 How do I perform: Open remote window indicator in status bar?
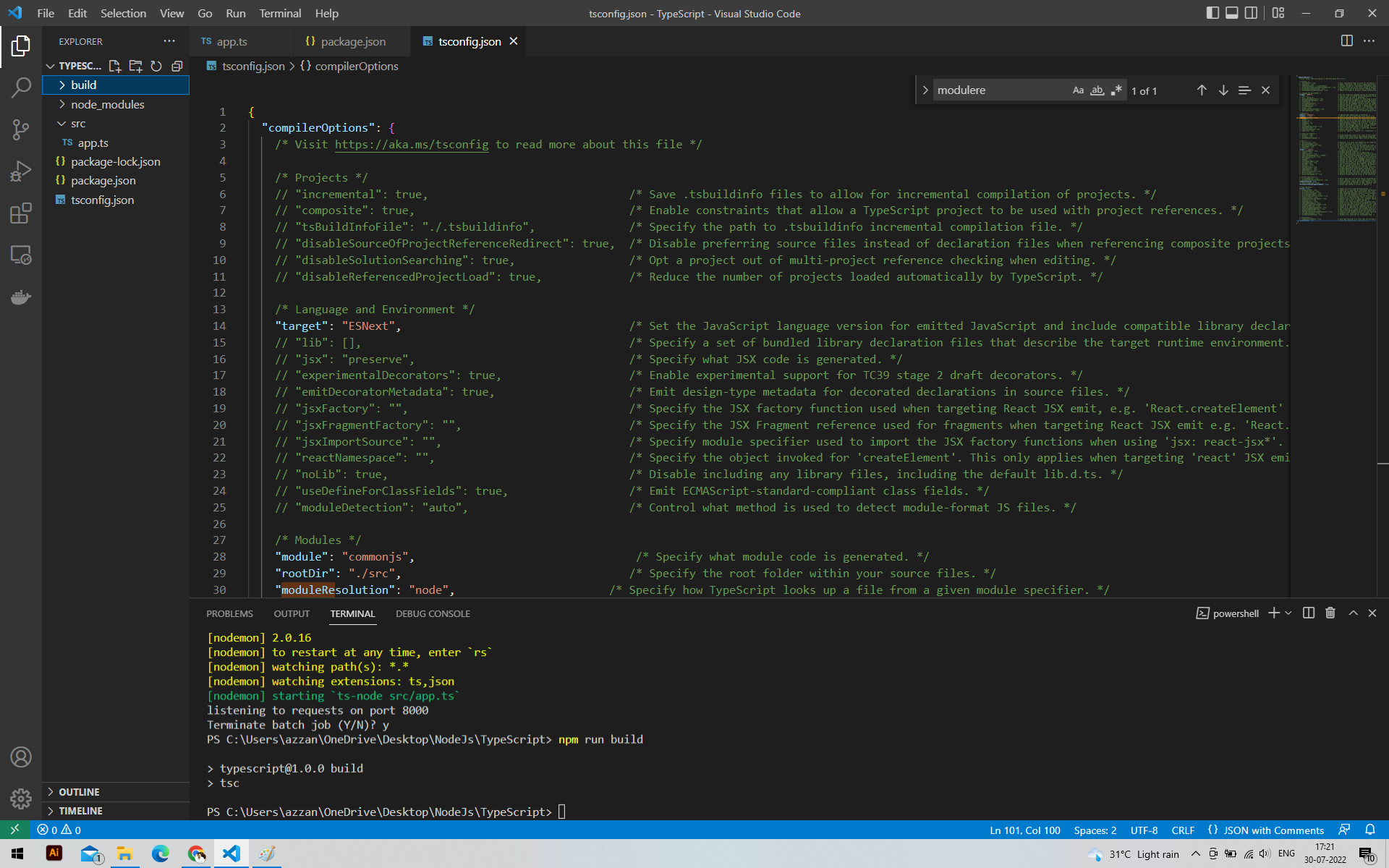pos(14,830)
